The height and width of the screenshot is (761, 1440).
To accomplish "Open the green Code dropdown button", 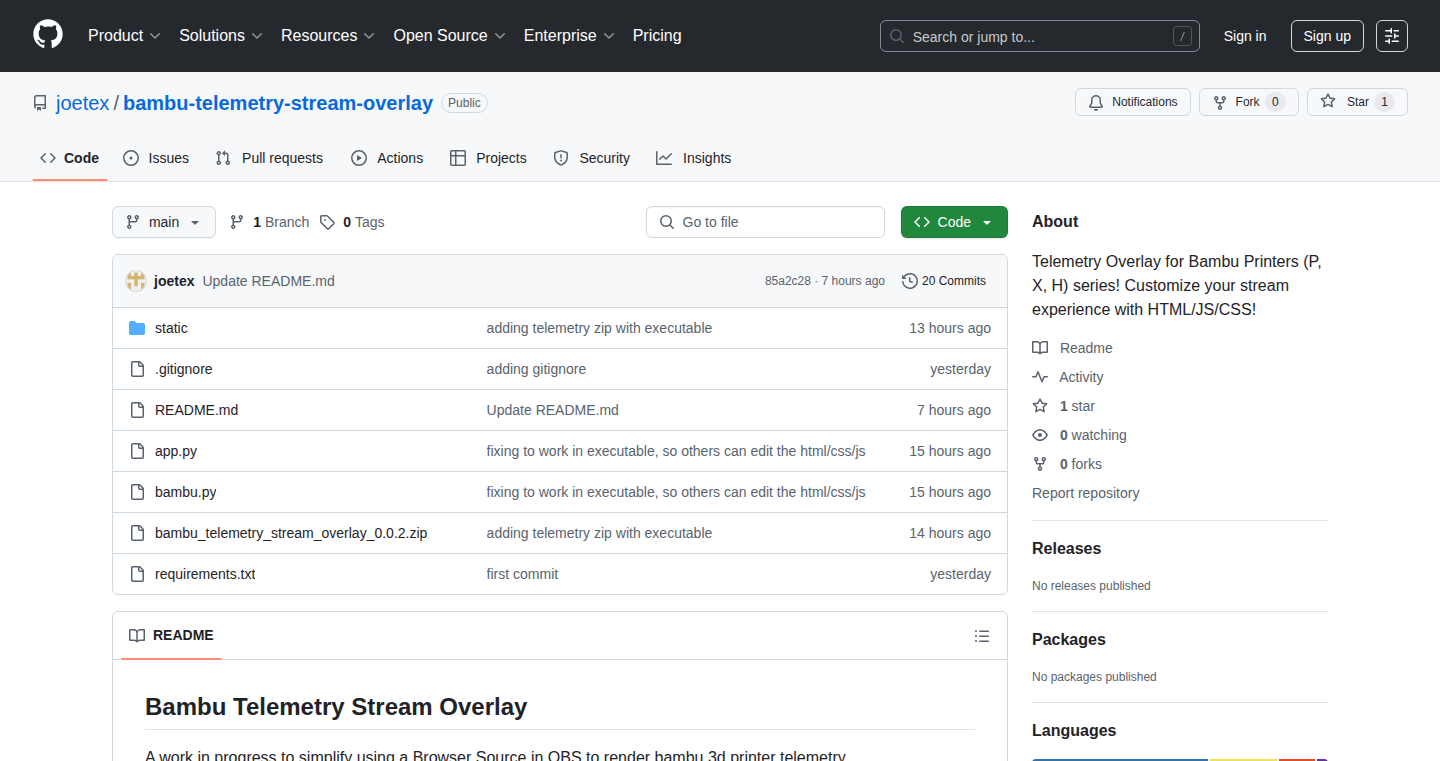I will point(954,222).
